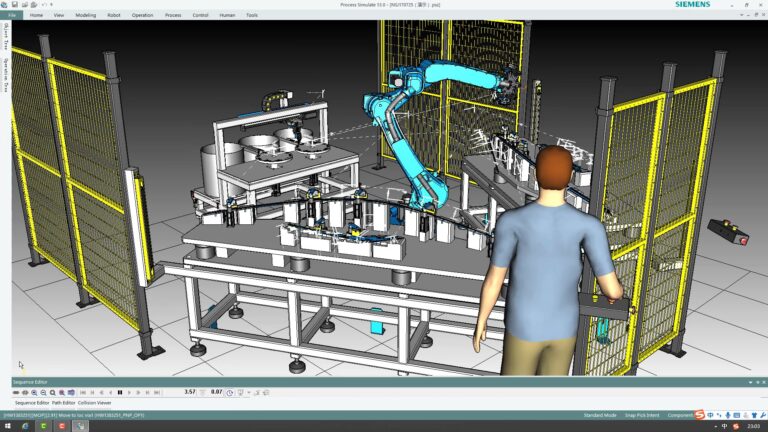Screen dimensions: 768x432
Task: Open the File menu
Action: [12, 15]
